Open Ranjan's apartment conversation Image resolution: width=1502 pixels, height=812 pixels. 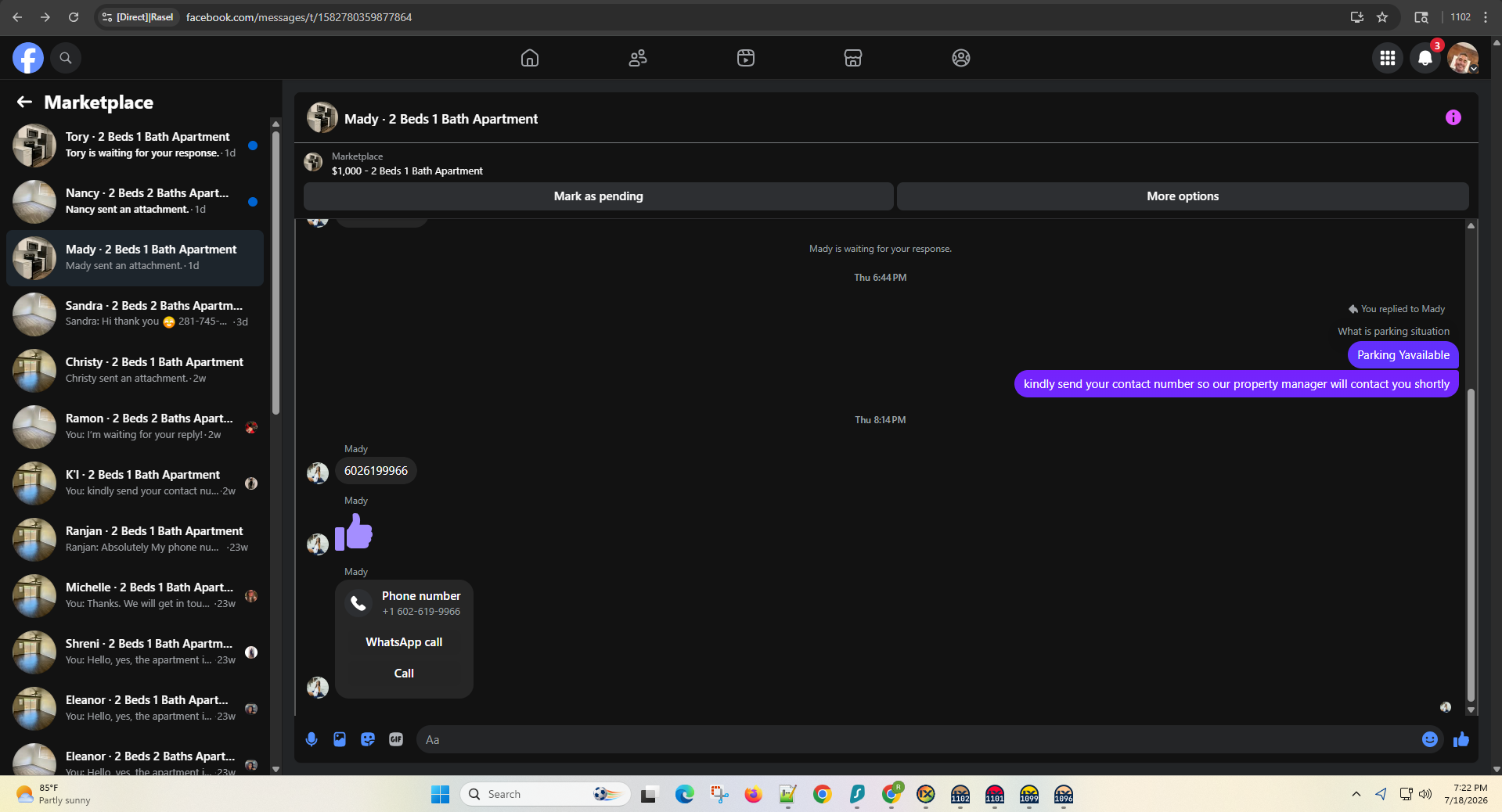click(x=135, y=540)
